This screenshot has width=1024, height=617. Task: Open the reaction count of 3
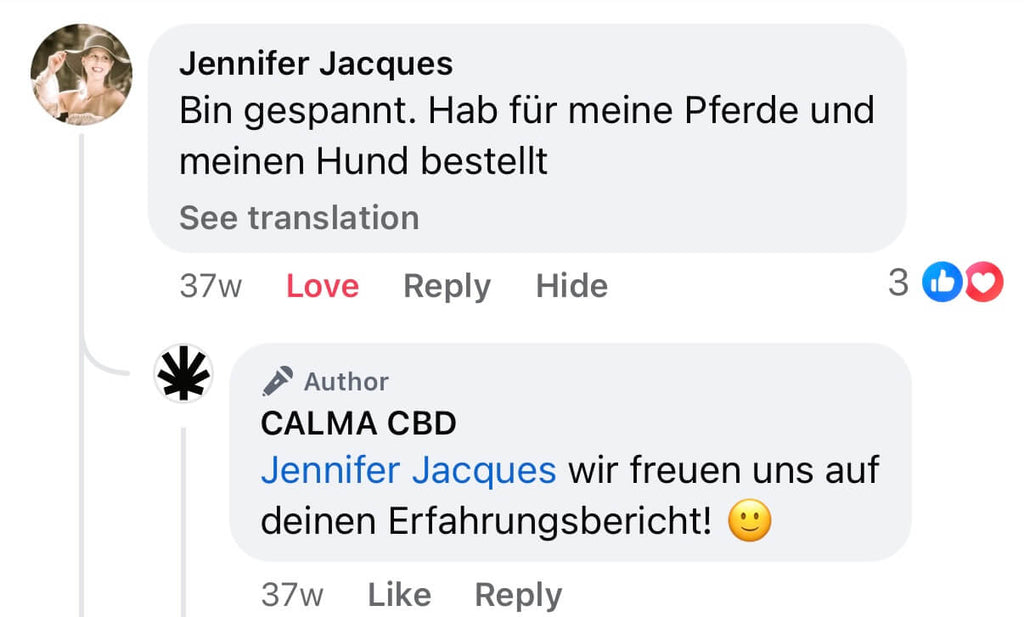tap(898, 284)
